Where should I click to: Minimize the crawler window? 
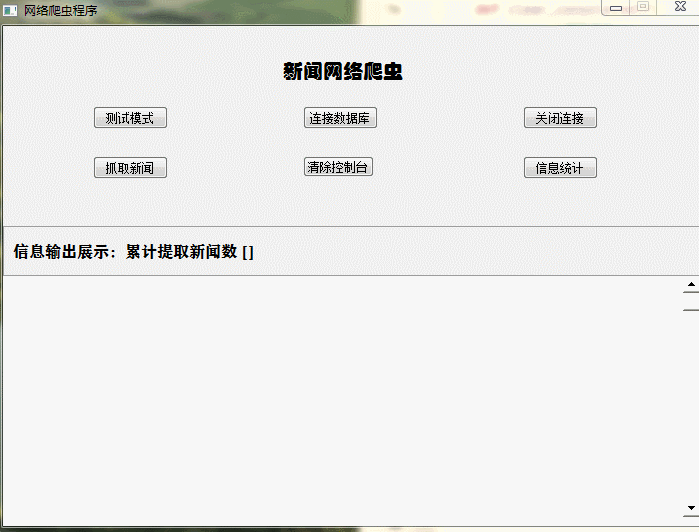[616, 8]
